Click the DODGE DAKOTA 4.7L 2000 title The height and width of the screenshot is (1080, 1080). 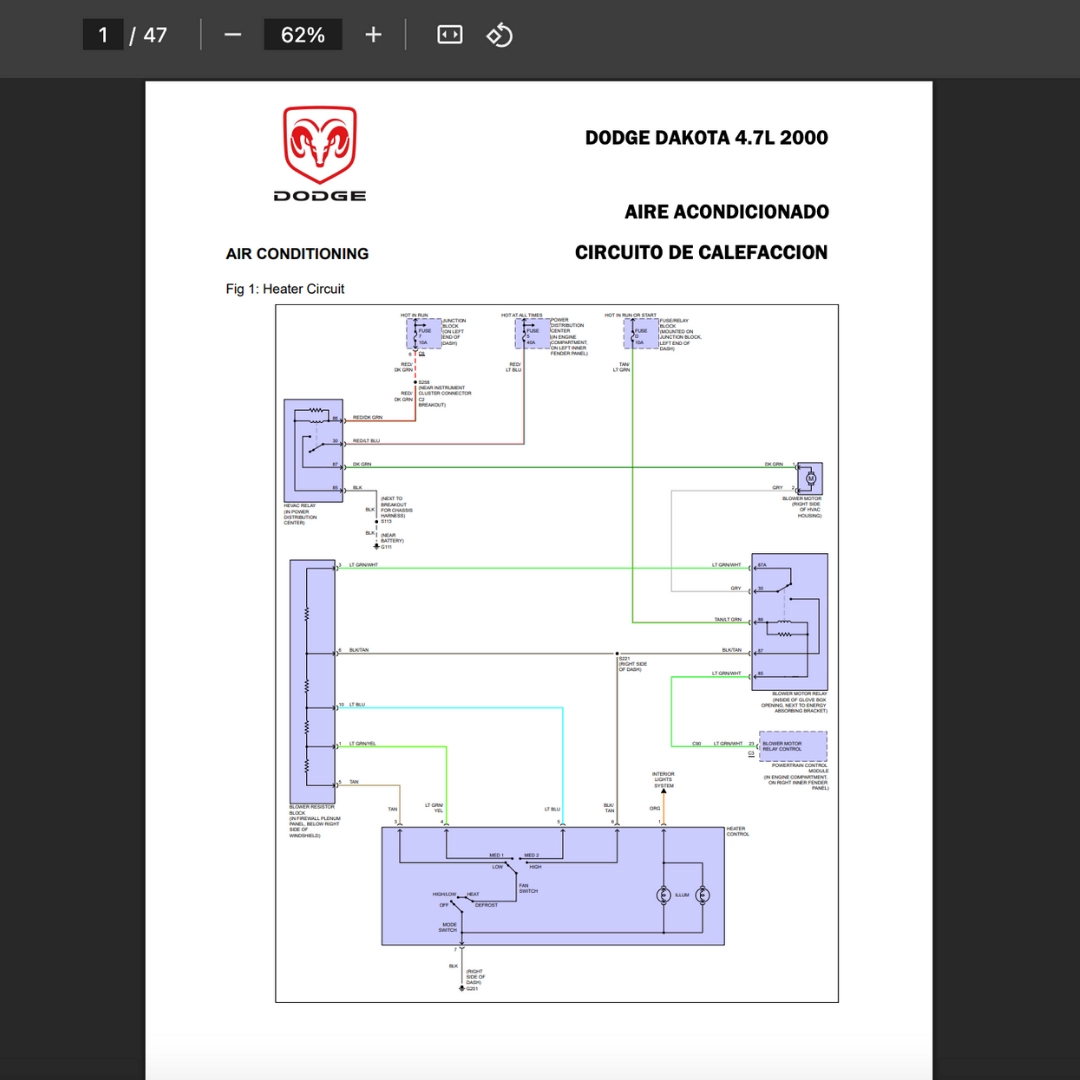(x=706, y=138)
